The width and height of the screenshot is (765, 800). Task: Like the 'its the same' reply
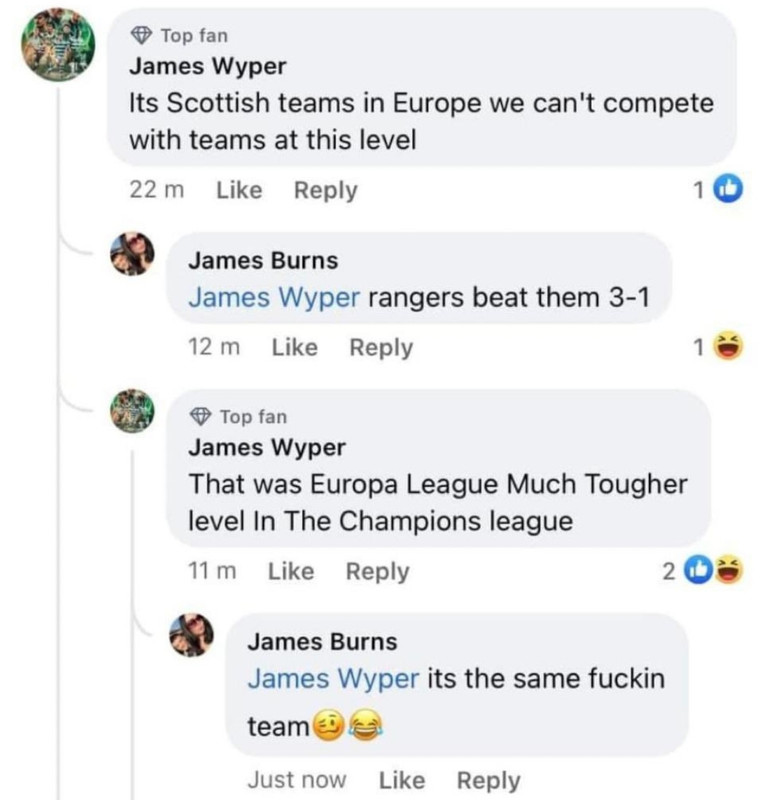click(402, 780)
